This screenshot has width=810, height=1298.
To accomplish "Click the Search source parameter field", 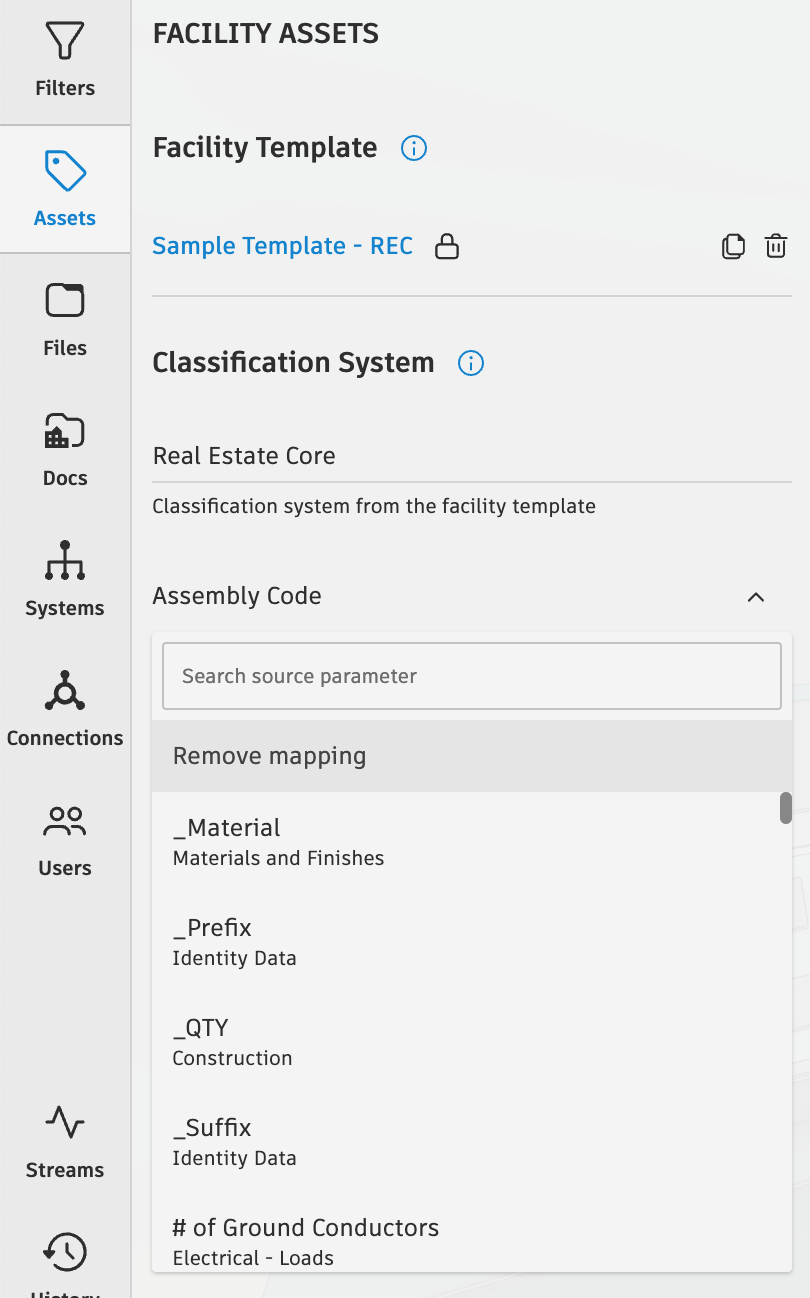I will pos(471,676).
